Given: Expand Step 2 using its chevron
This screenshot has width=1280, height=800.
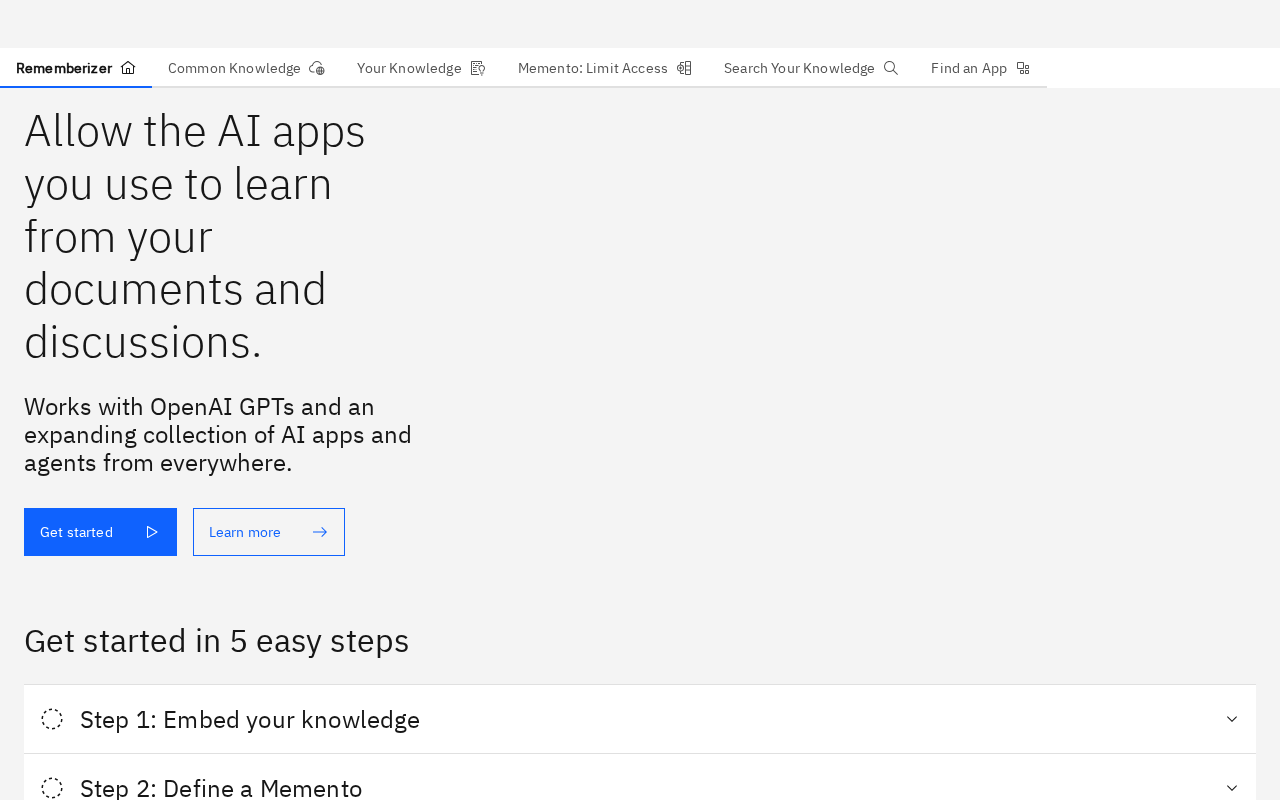Looking at the screenshot, I should [x=1232, y=787].
